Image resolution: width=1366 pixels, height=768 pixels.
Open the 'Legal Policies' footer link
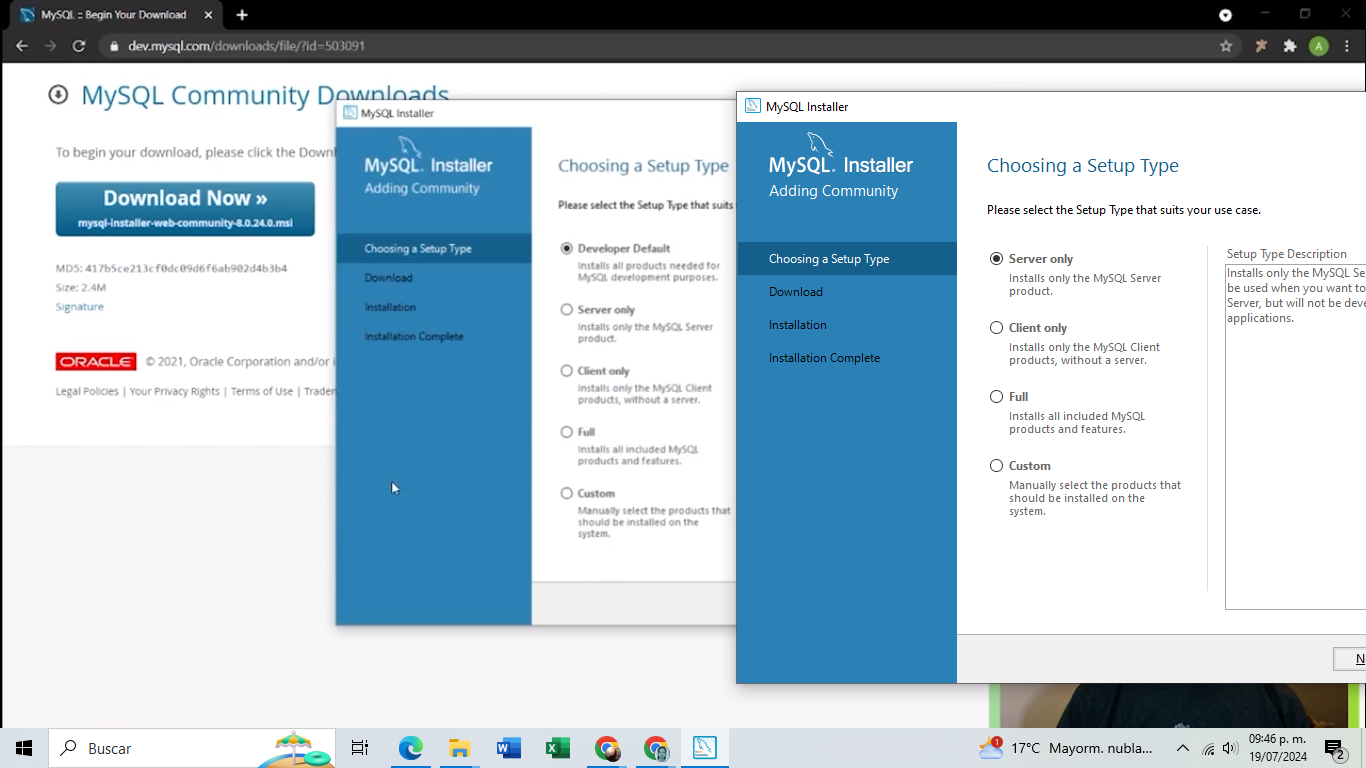tap(87, 391)
